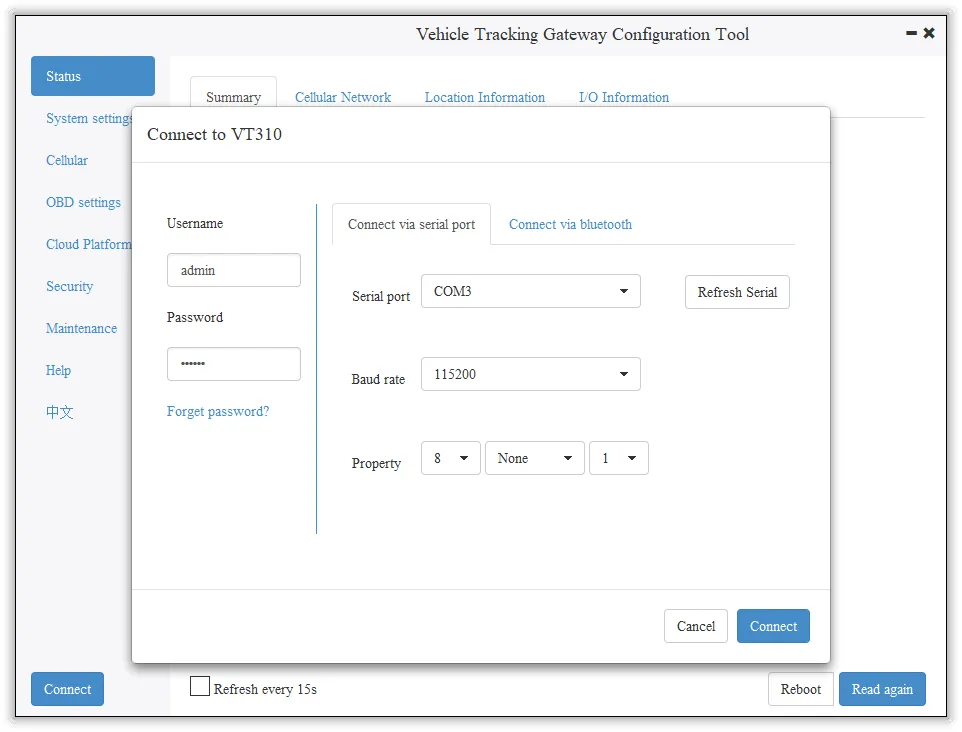Cancel the Connect to VT310 dialog
Viewport: 962px width, 732px height.
(696, 626)
